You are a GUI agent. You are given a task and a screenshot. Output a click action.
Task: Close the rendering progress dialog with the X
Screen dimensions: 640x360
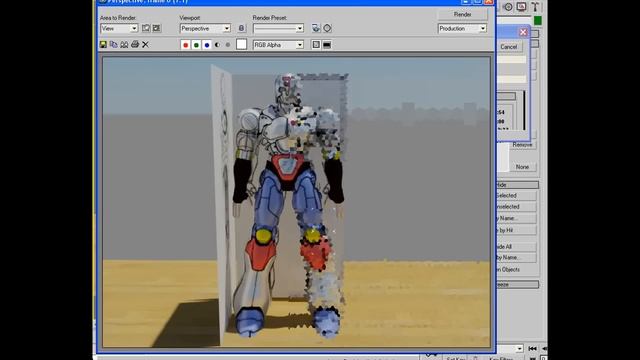pyautogui.click(x=523, y=32)
